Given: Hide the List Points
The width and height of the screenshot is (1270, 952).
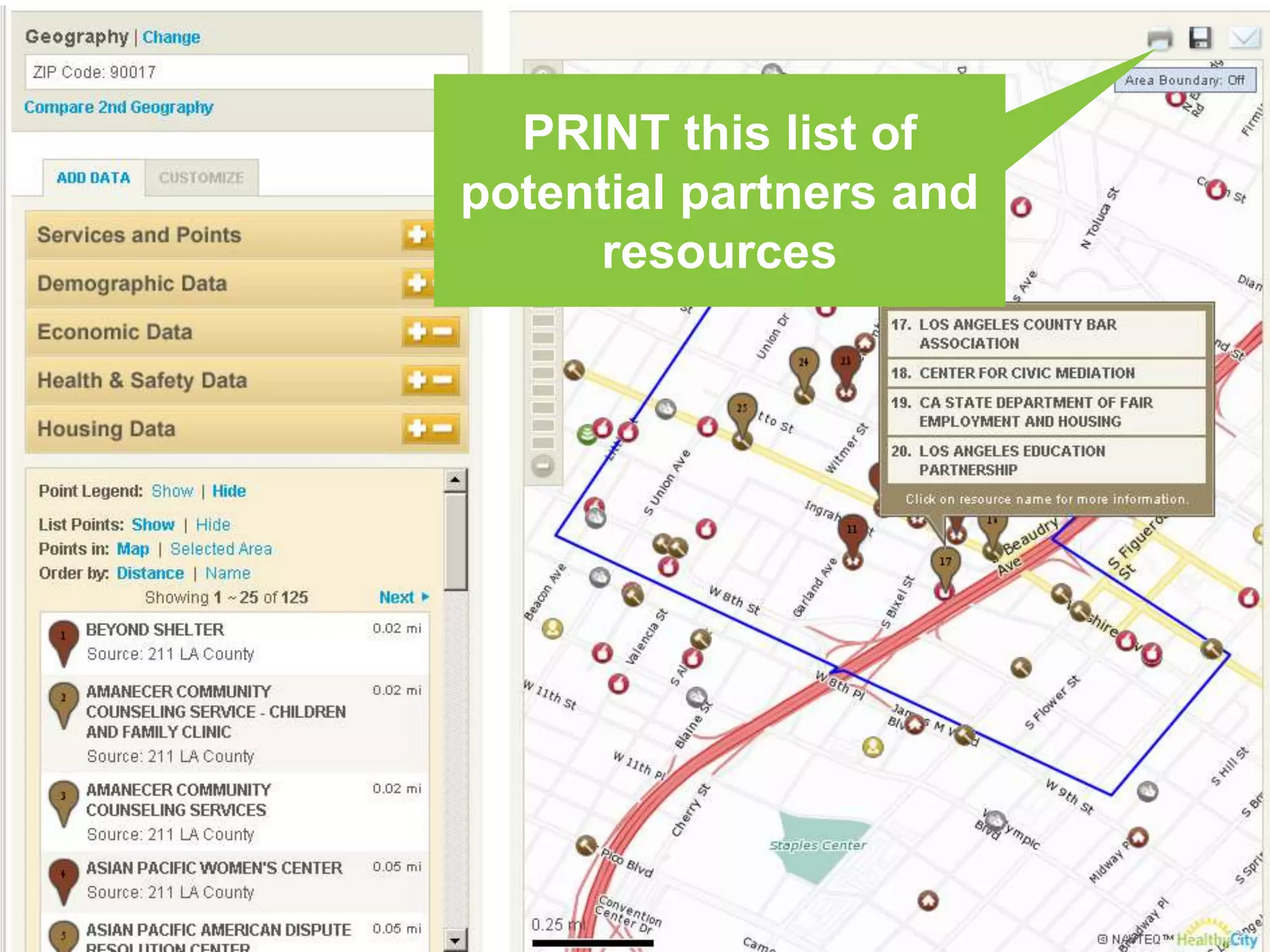Looking at the screenshot, I should tap(213, 524).
